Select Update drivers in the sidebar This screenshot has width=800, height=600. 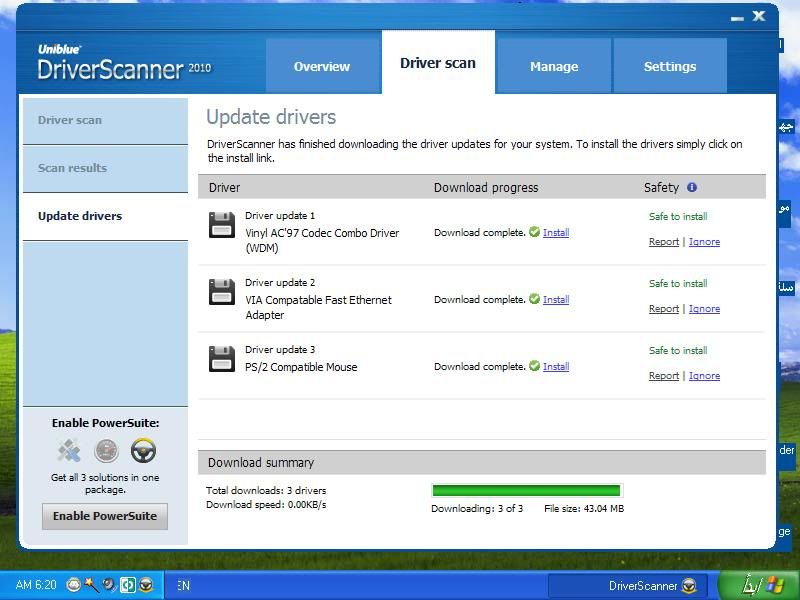tap(106, 216)
